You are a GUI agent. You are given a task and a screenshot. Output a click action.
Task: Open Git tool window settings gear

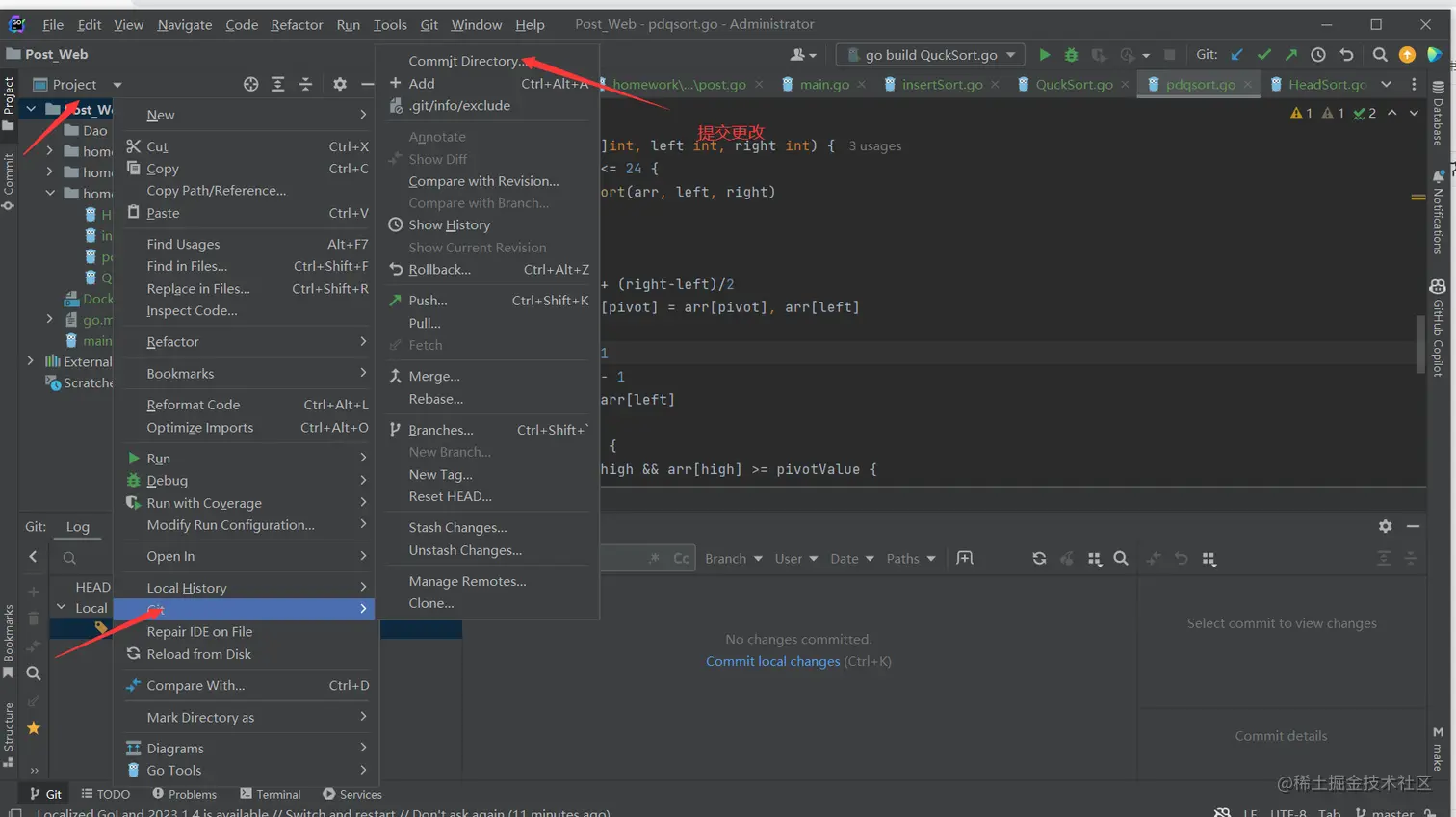coord(1385,526)
